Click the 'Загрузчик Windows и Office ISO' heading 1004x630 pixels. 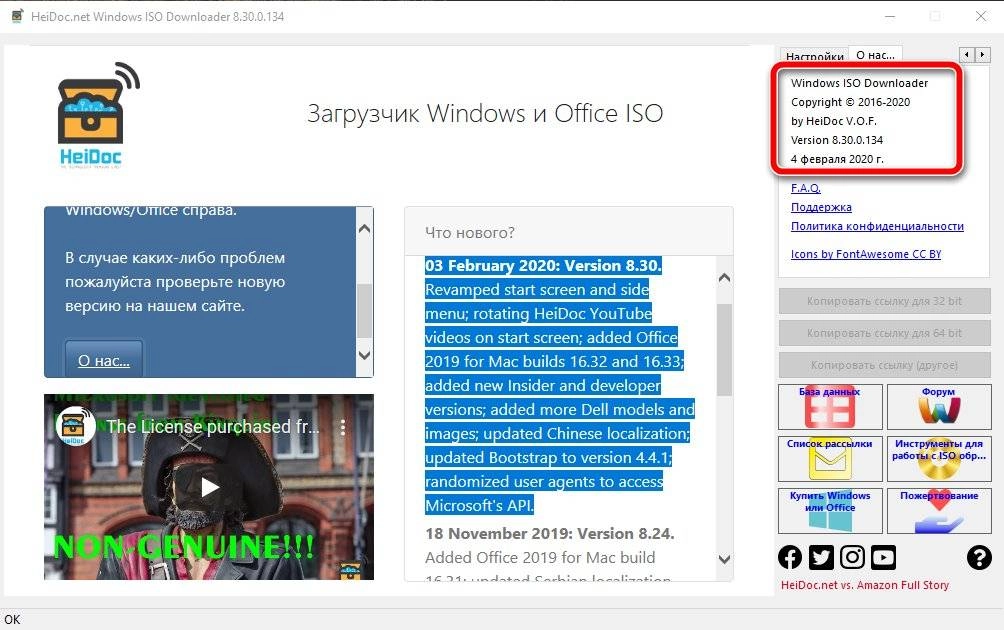(485, 114)
